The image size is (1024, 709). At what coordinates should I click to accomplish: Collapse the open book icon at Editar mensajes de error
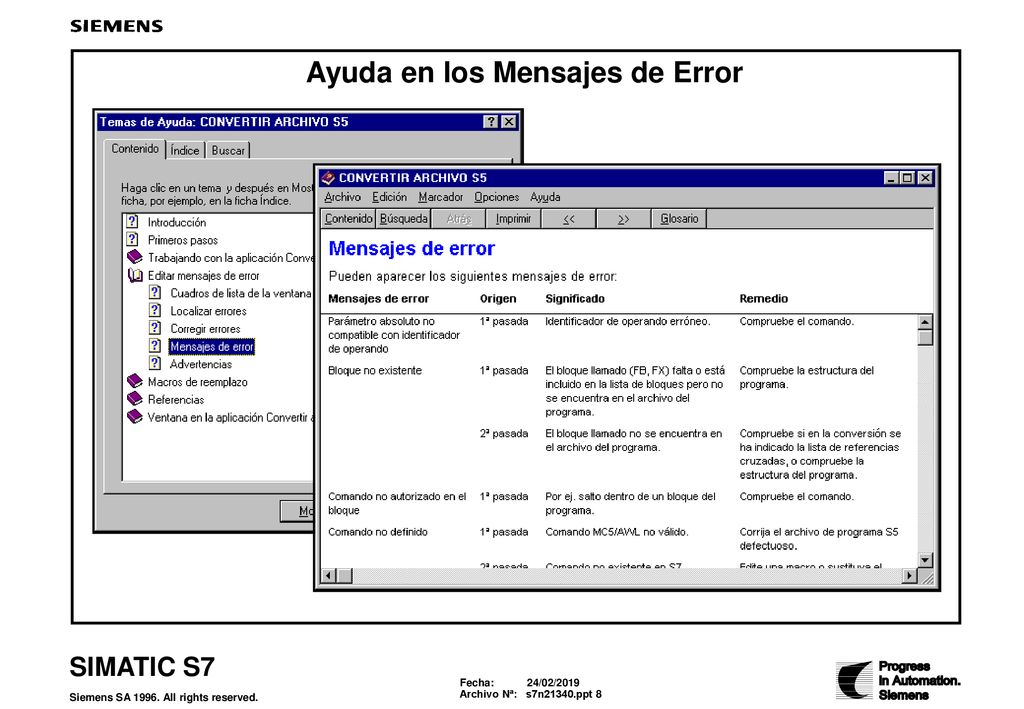pyautogui.click(x=135, y=275)
